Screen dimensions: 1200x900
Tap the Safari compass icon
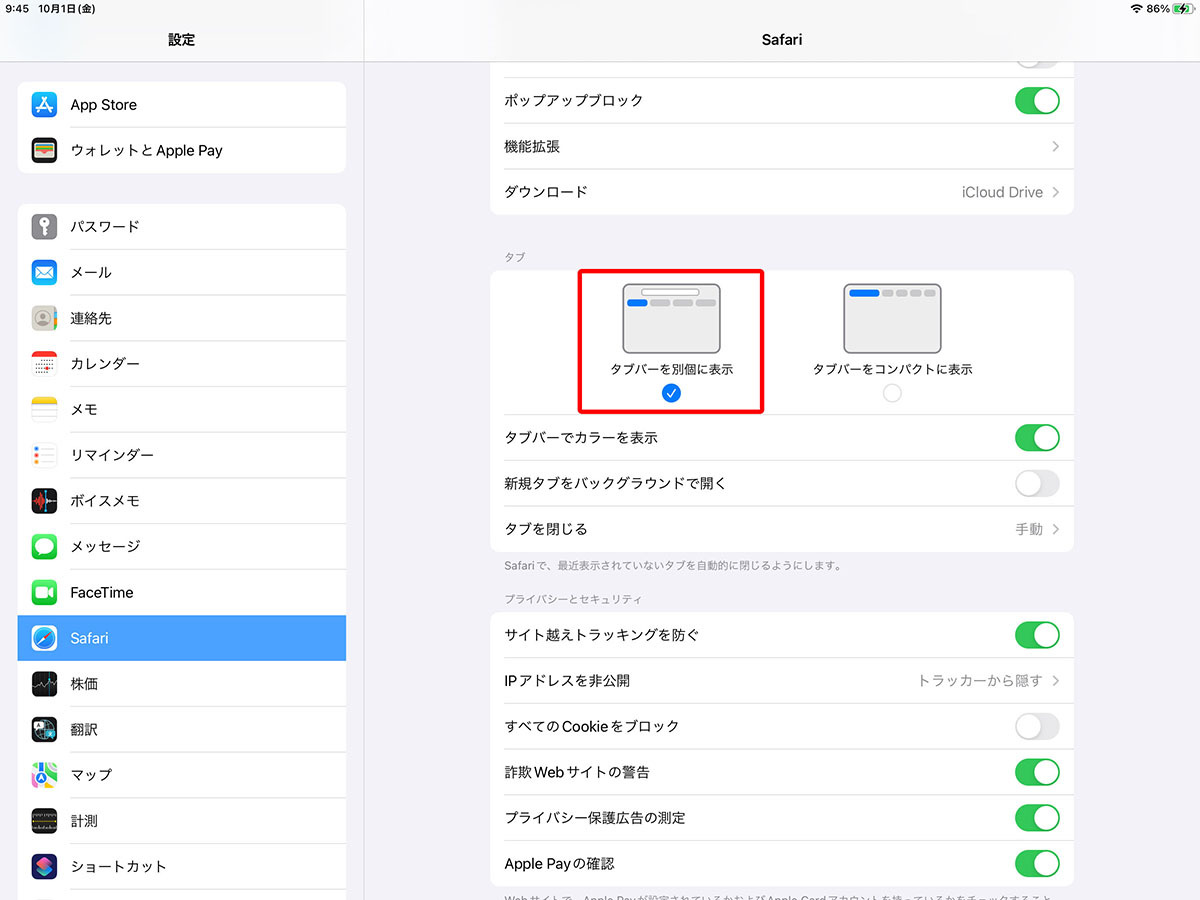pos(44,638)
